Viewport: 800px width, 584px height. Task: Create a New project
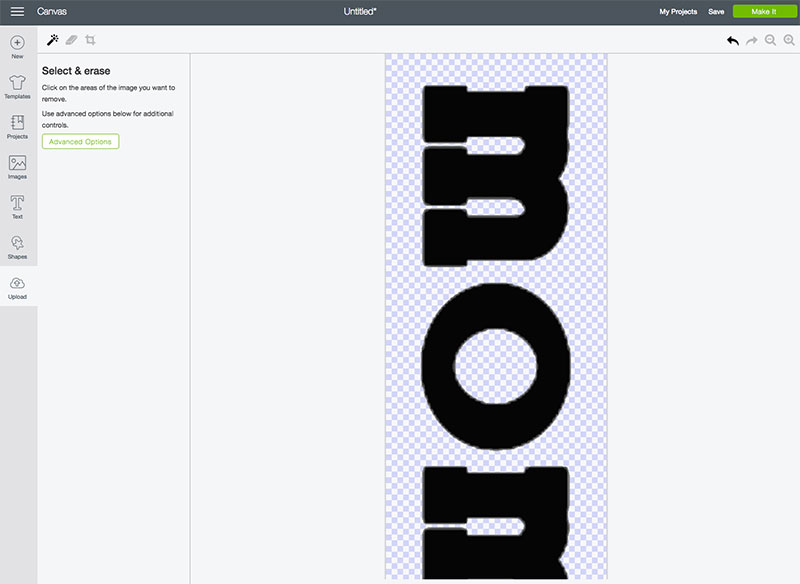(17, 47)
